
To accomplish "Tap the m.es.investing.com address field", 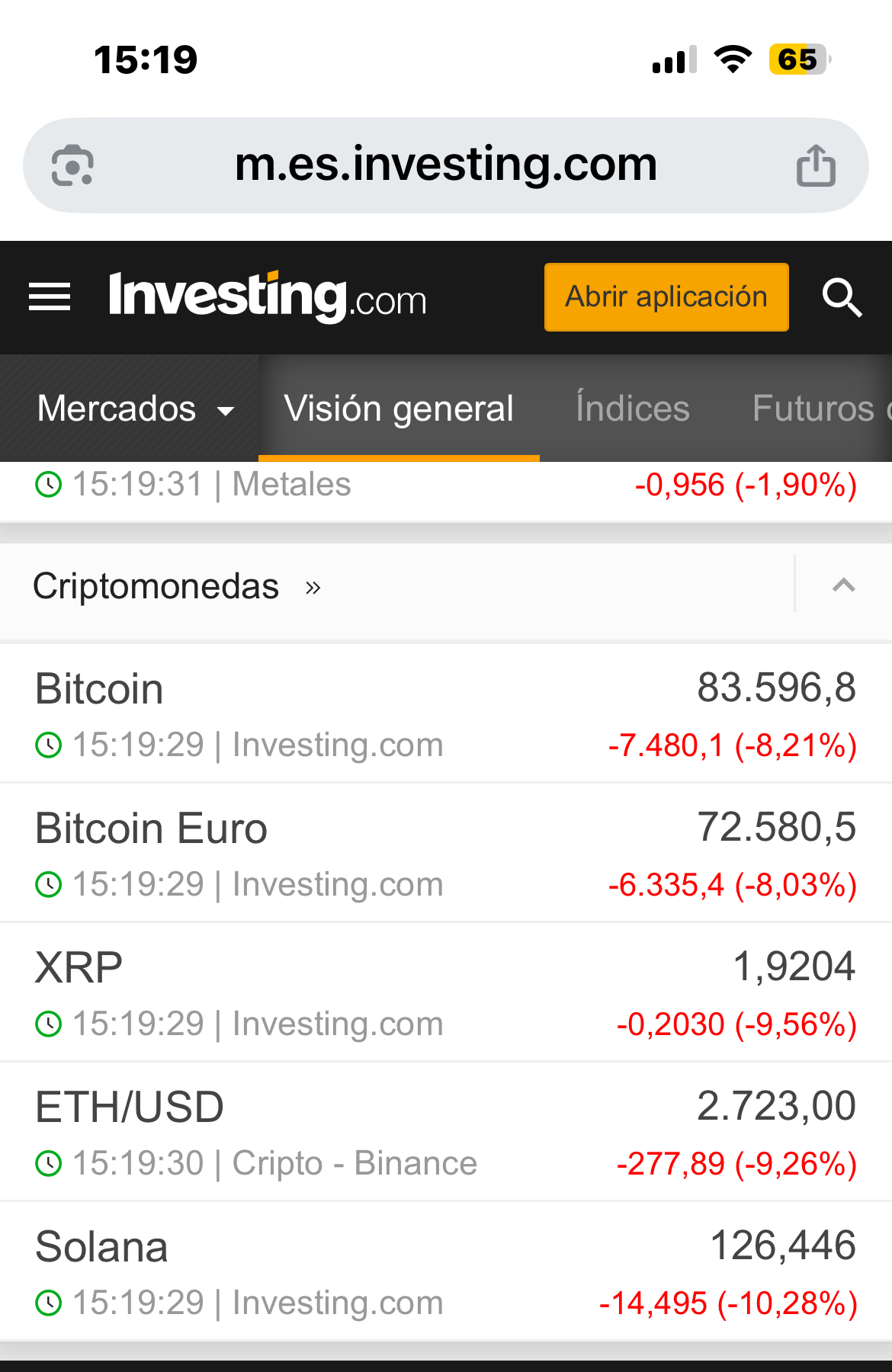I will (x=446, y=165).
